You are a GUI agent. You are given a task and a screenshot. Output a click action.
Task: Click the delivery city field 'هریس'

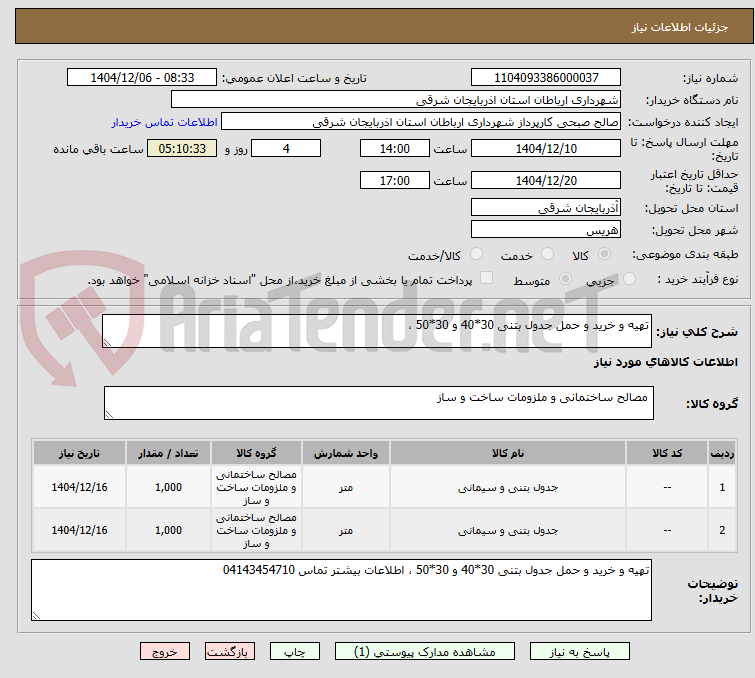click(x=546, y=229)
